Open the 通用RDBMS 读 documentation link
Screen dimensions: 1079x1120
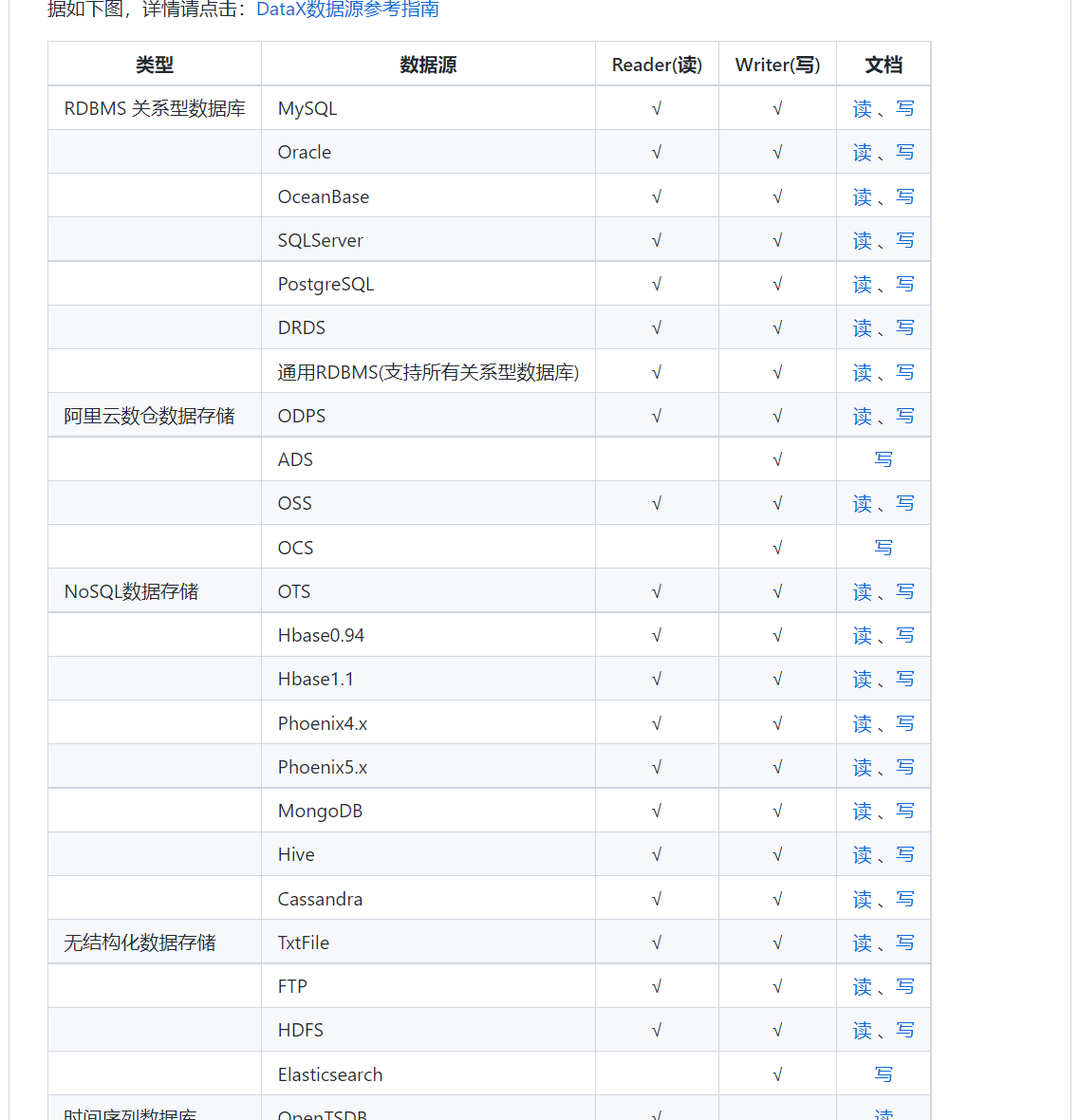pyautogui.click(x=863, y=372)
